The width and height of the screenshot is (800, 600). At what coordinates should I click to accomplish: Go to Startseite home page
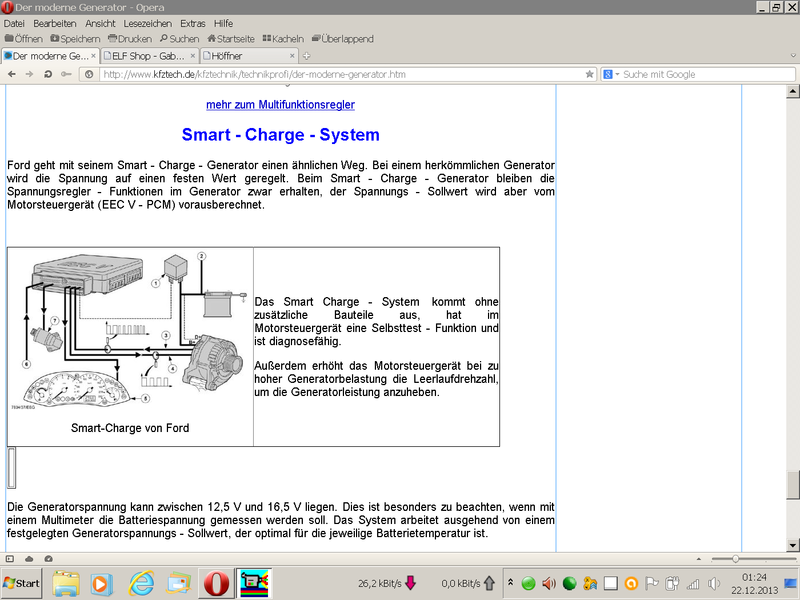(x=230, y=39)
